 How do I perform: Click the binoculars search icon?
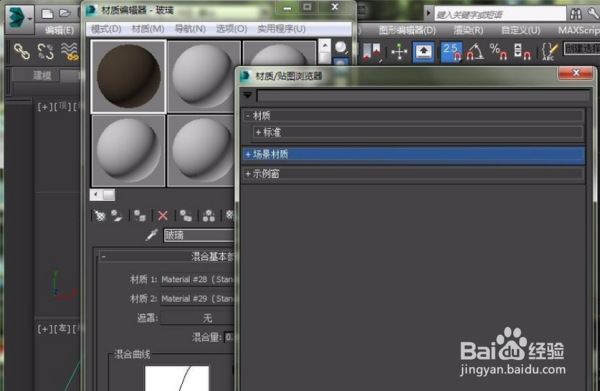(x=576, y=14)
